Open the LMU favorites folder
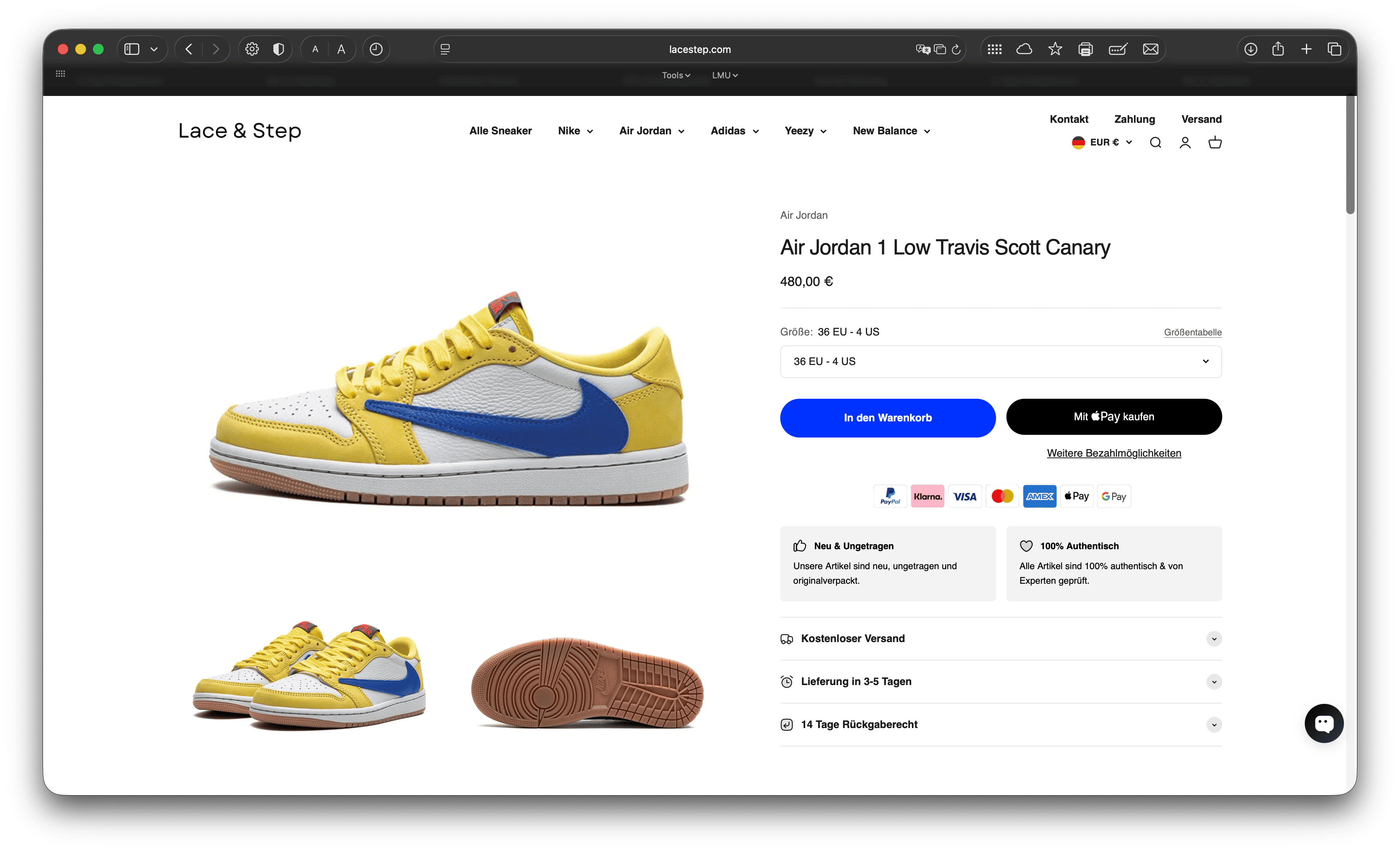 point(725,75)
